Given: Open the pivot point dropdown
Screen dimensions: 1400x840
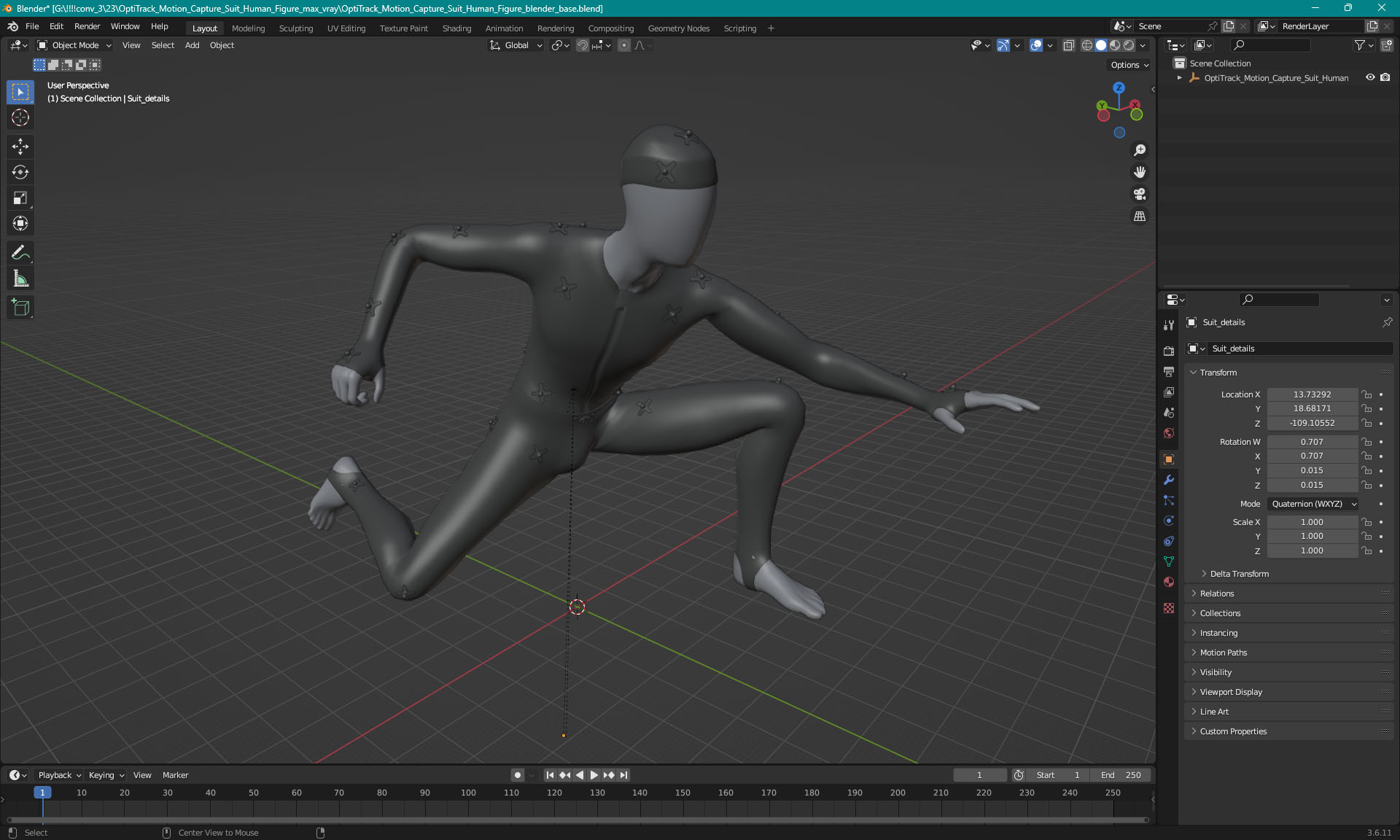Looking at the screenshot, I should coord(560,45).
